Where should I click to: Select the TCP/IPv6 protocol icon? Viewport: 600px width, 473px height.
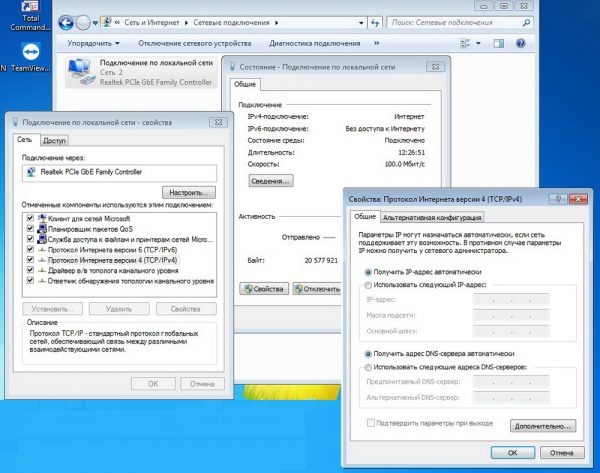pos(42,250)
